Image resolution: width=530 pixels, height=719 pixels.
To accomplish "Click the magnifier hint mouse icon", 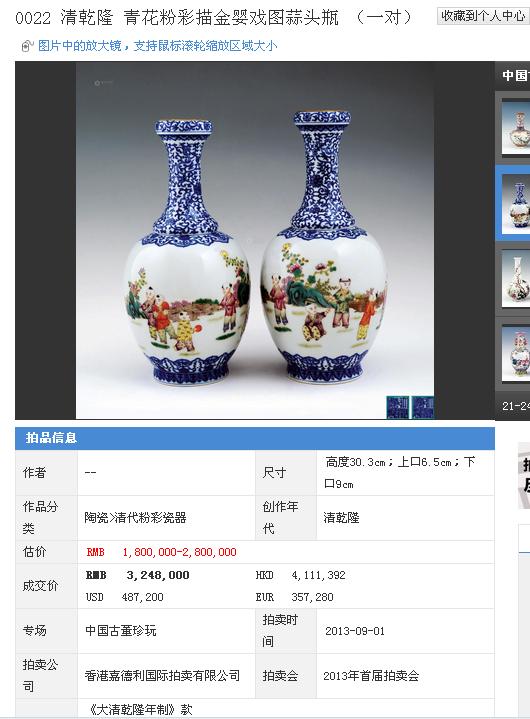I will coord(27,46).
